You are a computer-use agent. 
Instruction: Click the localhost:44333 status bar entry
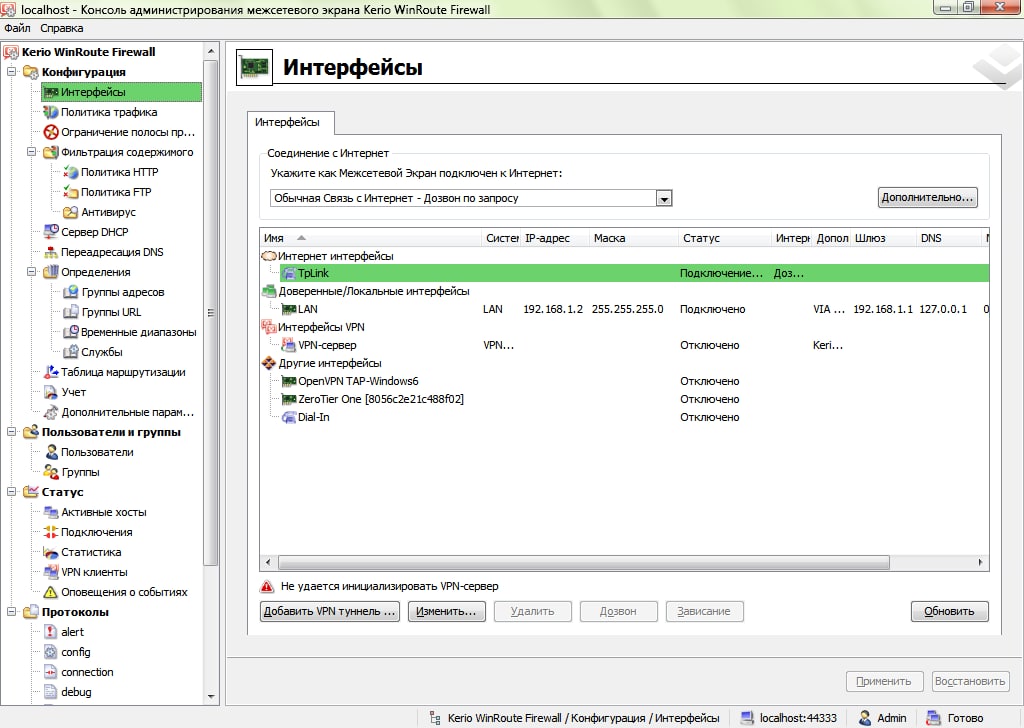(x=789, y=718)
